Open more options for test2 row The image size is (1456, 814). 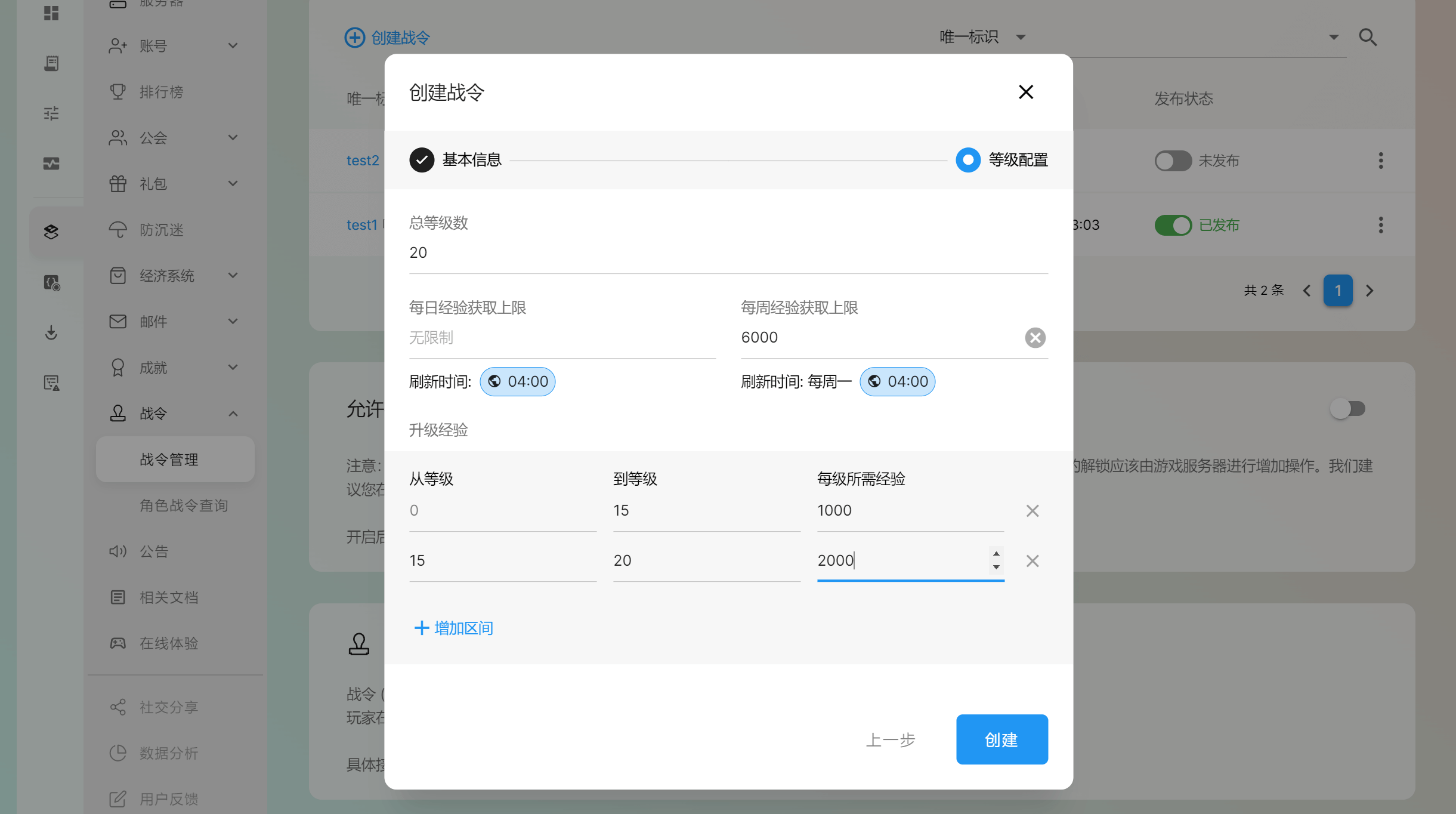click(1380, 161)
